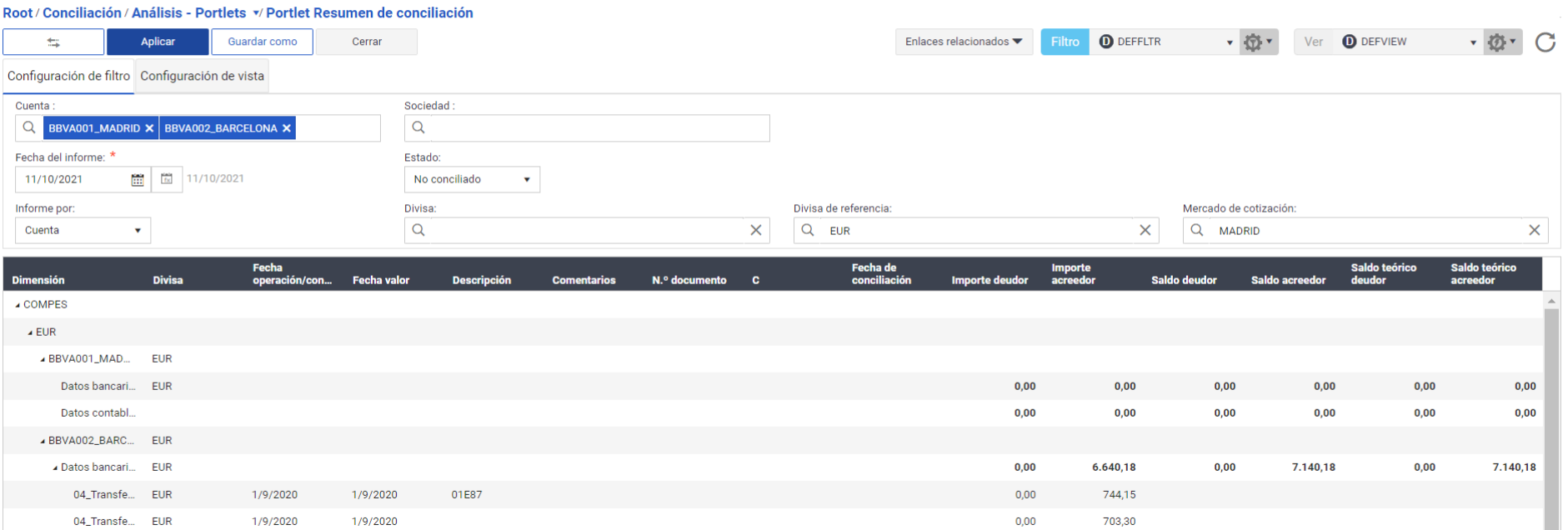
Task: Click the search icon in Sociedad field
Action: [418, 128]
